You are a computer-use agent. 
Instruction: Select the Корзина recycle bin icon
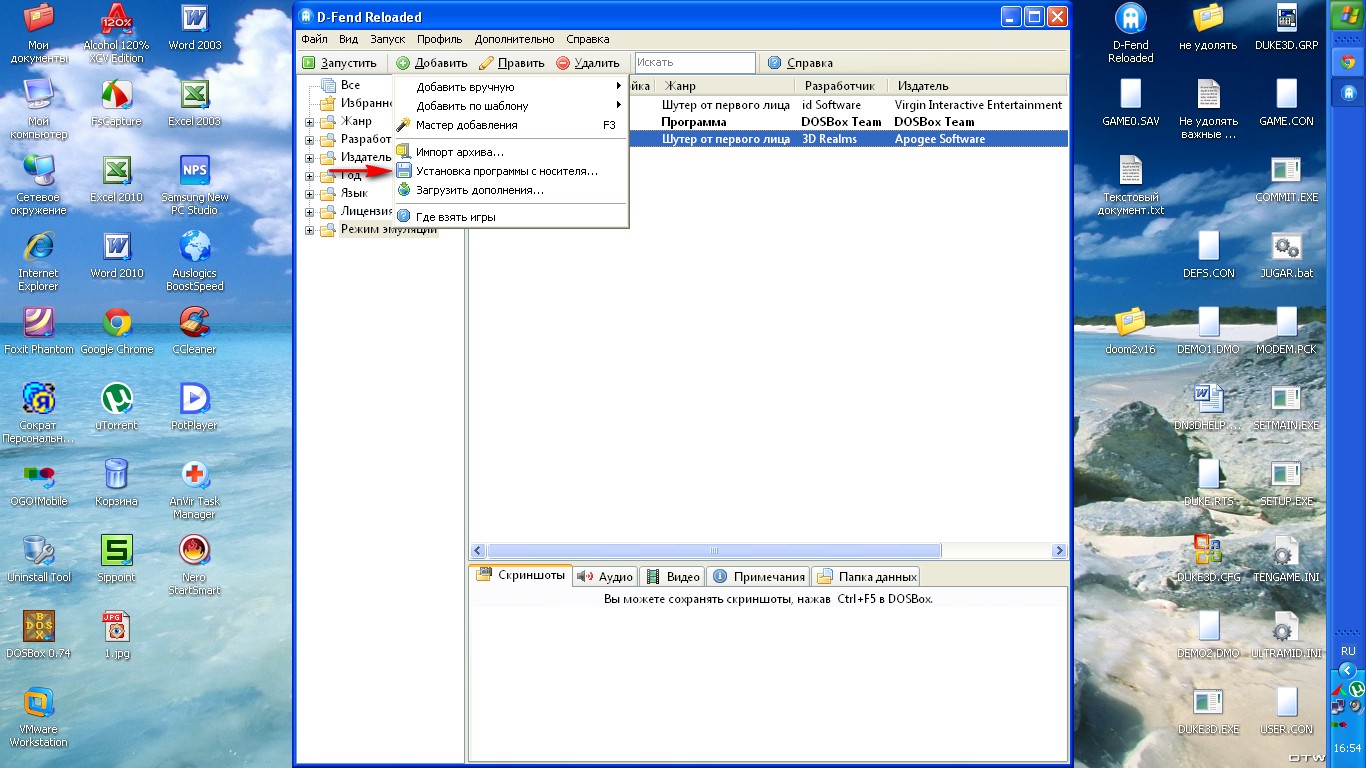pos(117,482)
